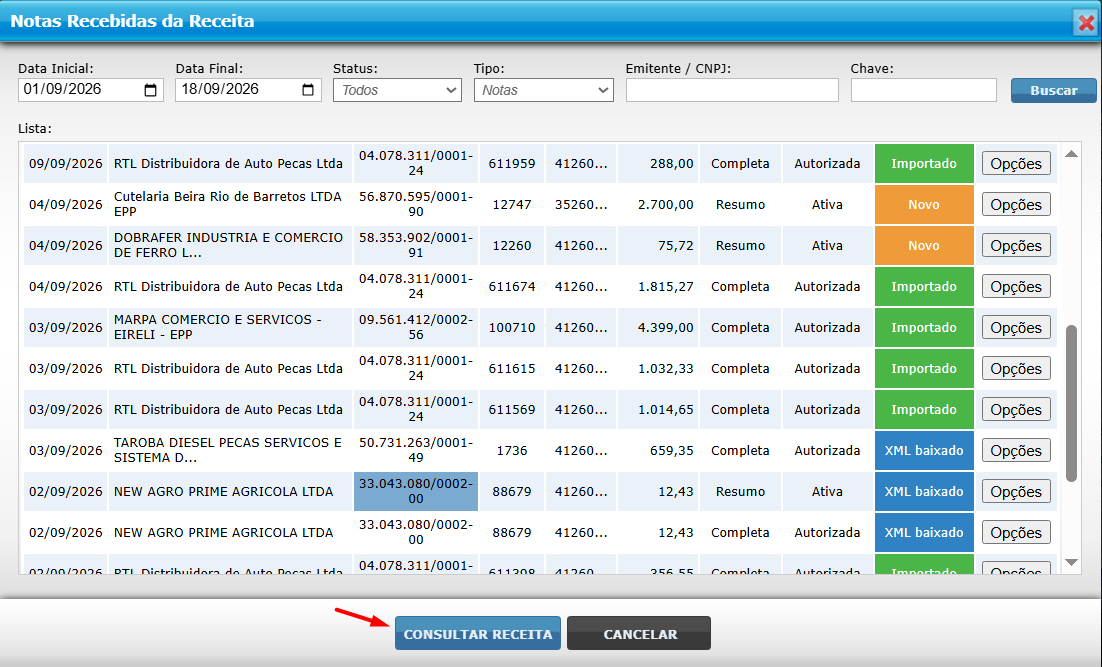Click the list's vertical scrollbar thumb
Screen dimensions: 1102x667
[1071, 403]
